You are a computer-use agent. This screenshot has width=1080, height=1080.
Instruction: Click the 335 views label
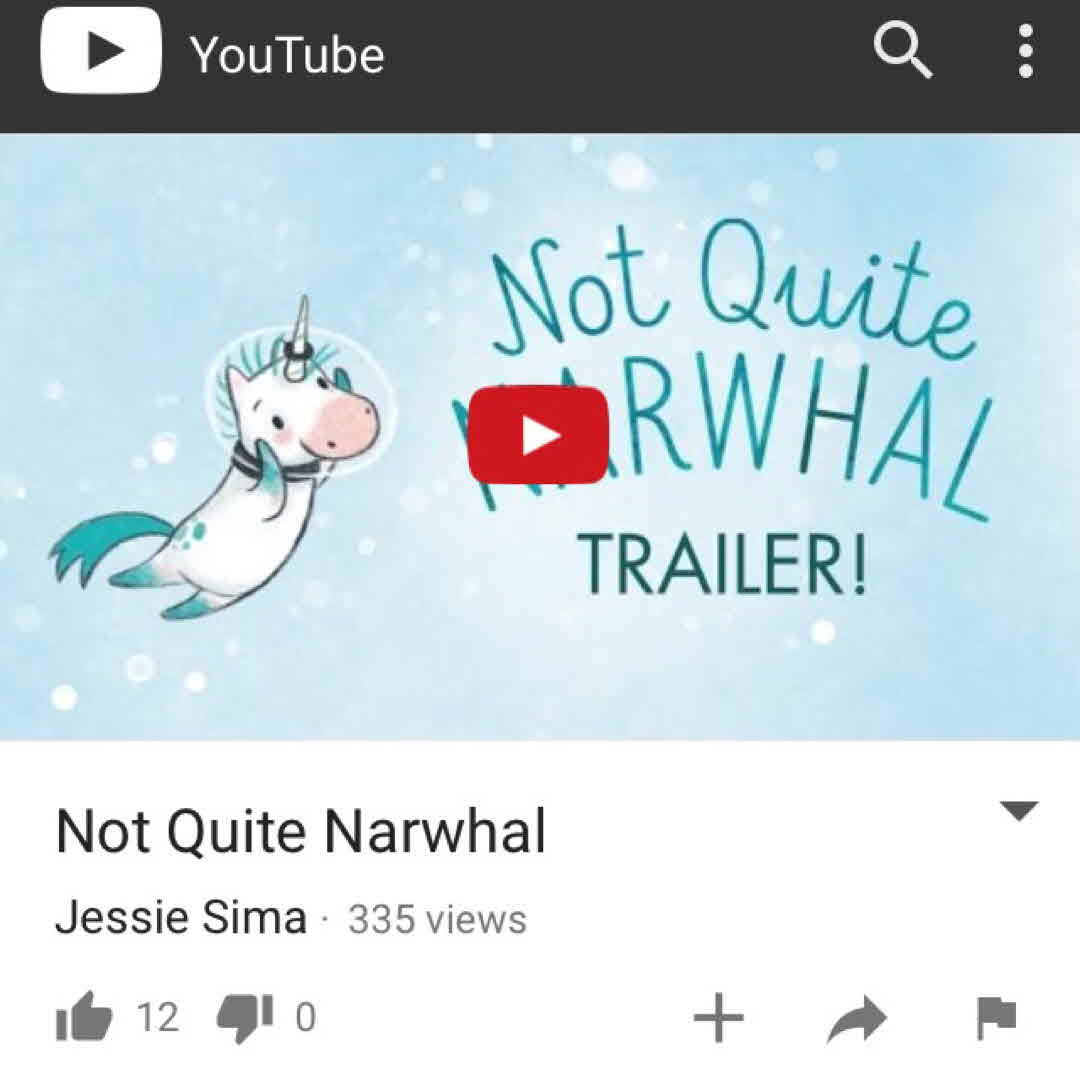point(437,919)
